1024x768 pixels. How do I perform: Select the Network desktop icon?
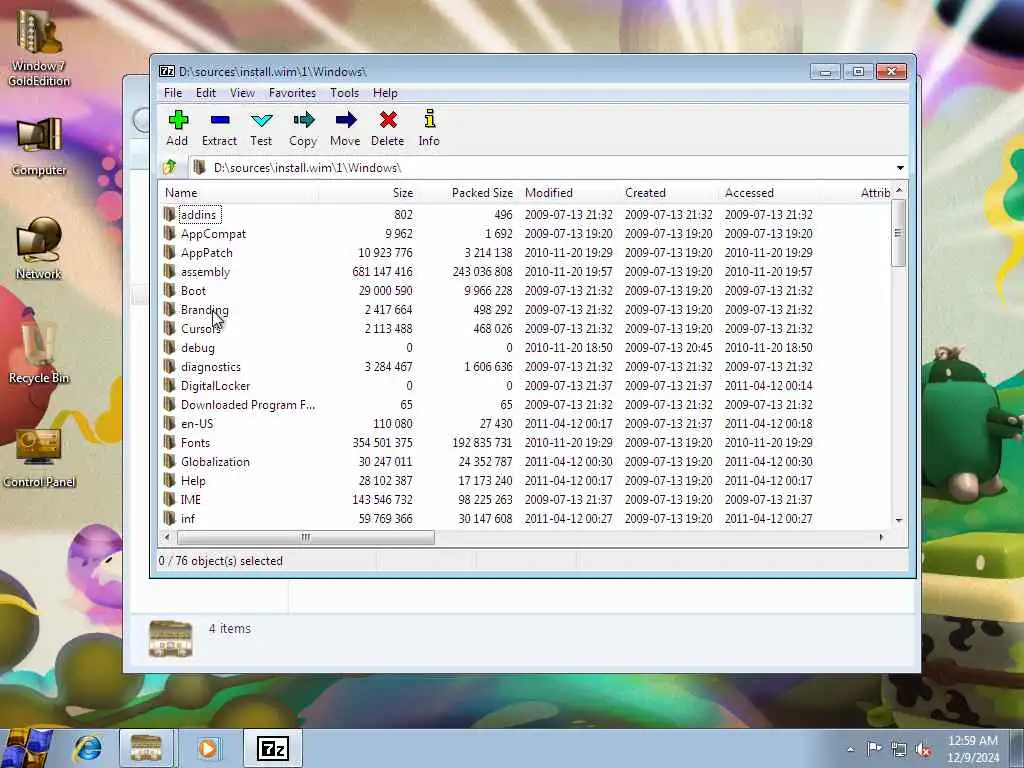point(39,249)
